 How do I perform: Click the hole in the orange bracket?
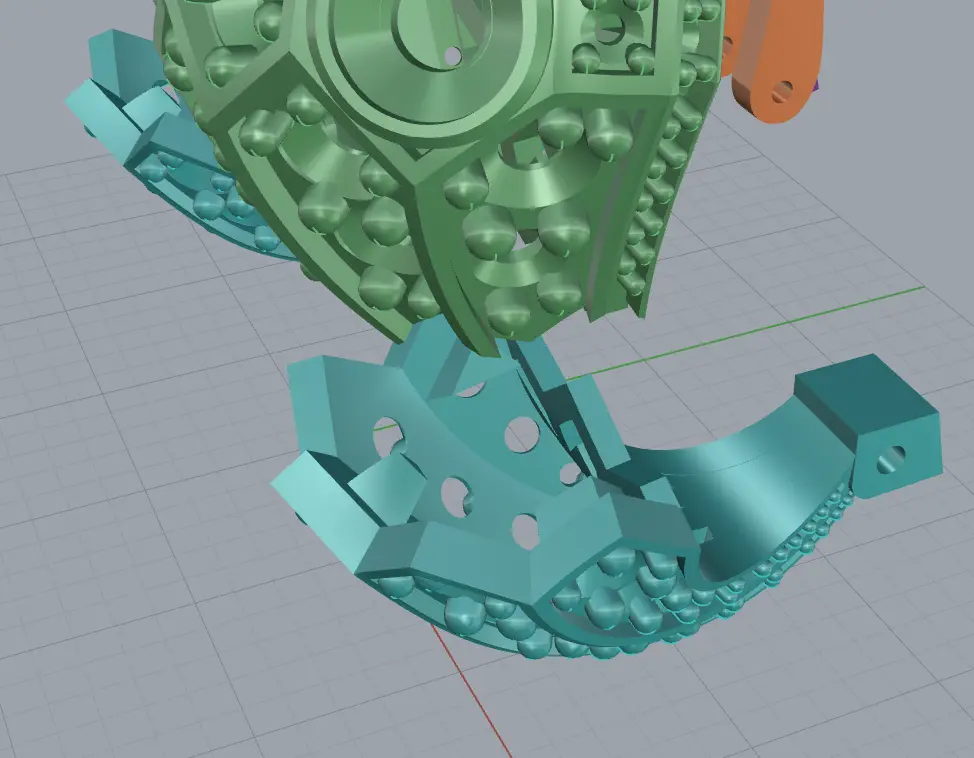point(781,93)
